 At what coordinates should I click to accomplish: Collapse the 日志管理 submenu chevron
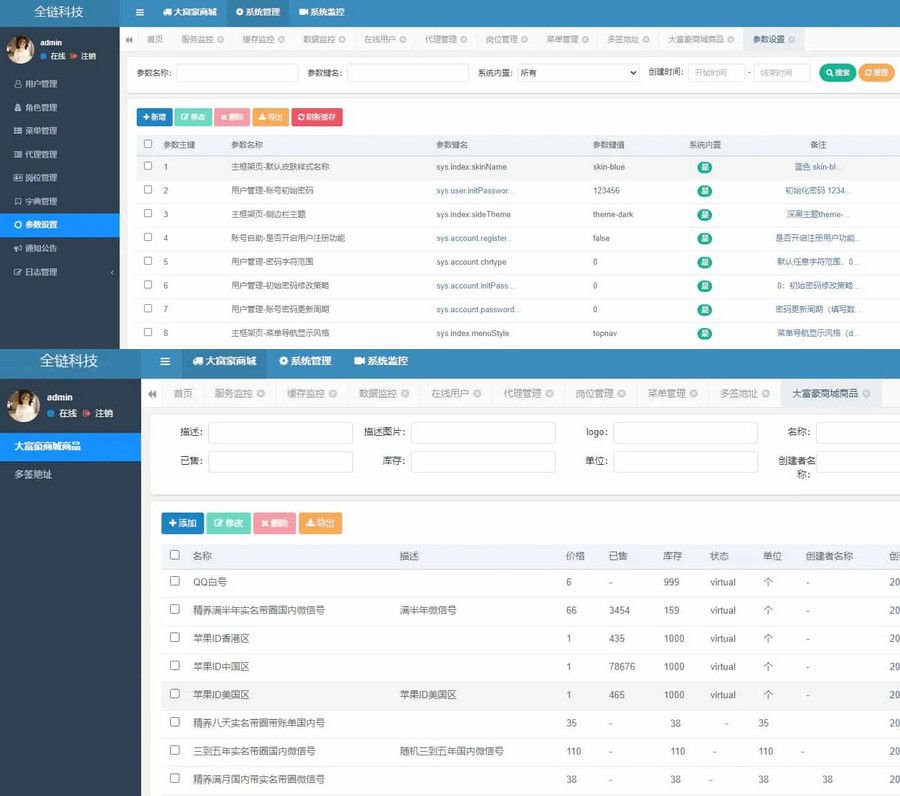pos(112,271)
